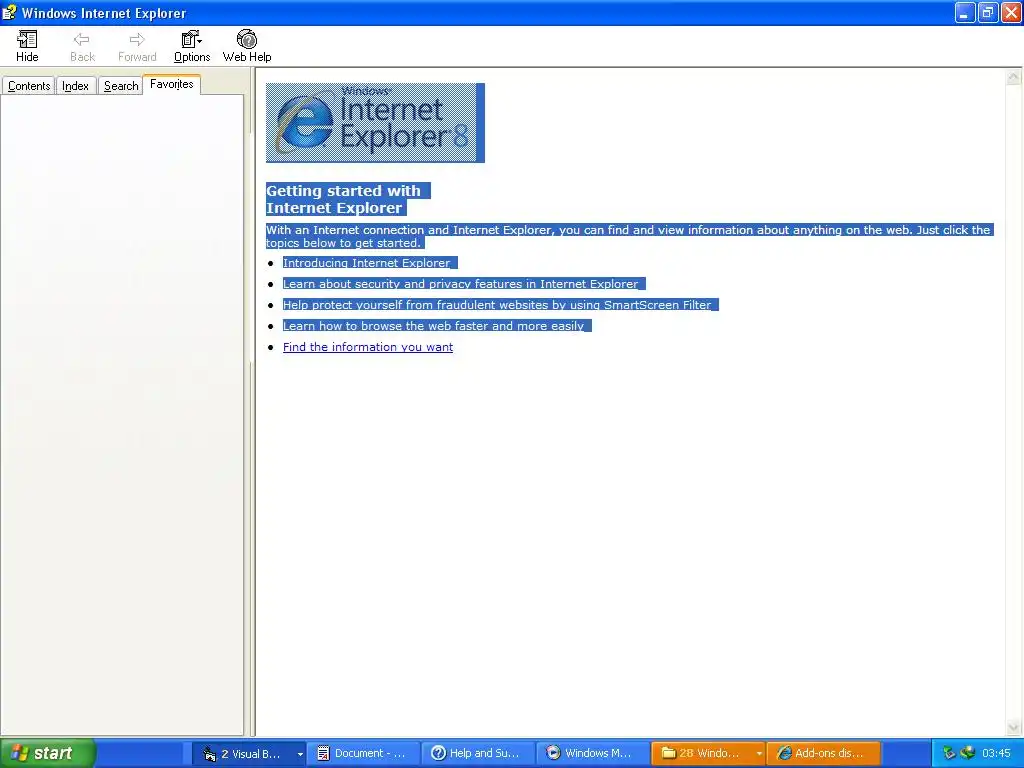
Task: Switch to Document taskbar window
Action: pyautogui.click(x=363, y=753)
